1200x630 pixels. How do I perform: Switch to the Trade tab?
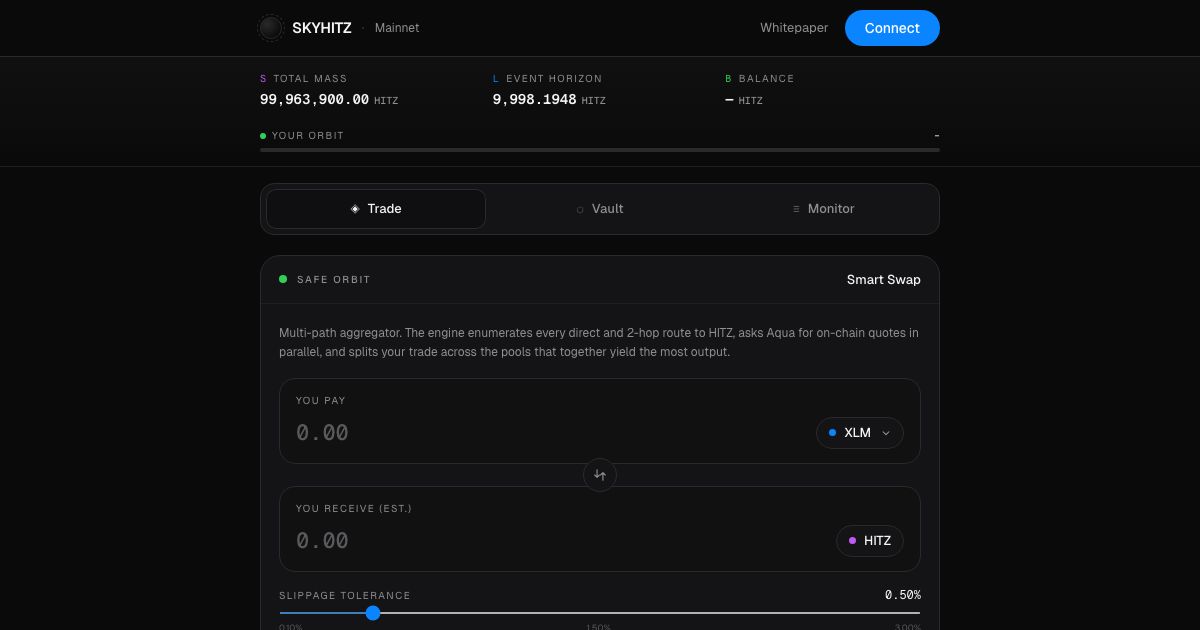coord(376,209)
